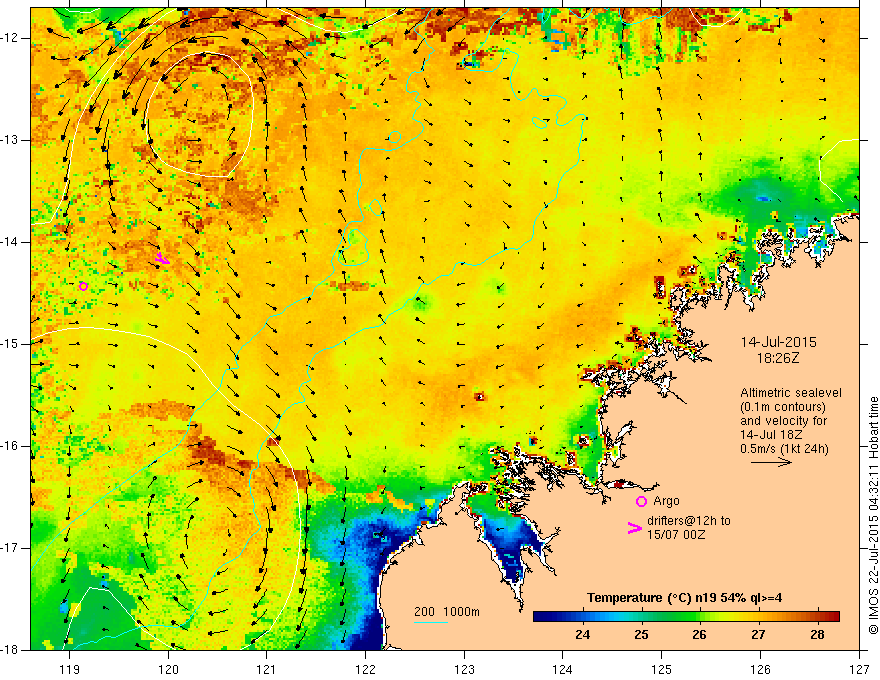Click the longitude 122 axis label
880x680 pixels.
click(365, 669)
